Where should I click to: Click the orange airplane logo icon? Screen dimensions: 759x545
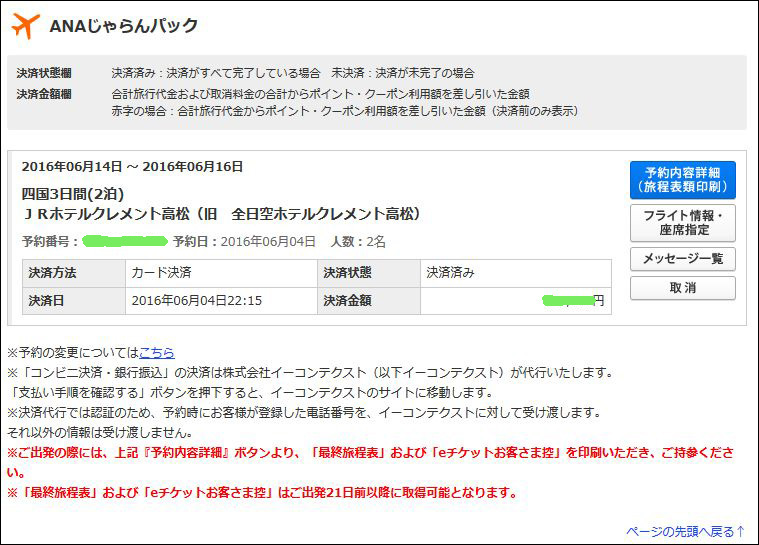point(26,26)
